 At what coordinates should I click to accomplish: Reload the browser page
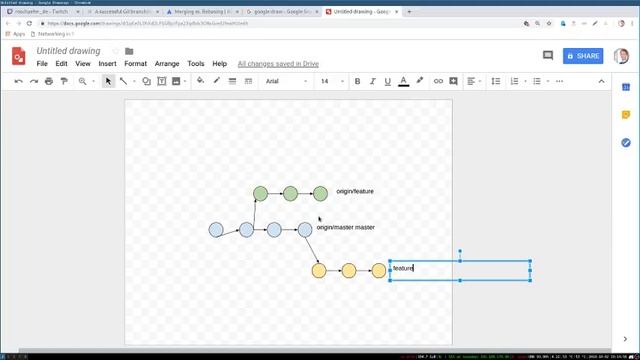[29, 23]
